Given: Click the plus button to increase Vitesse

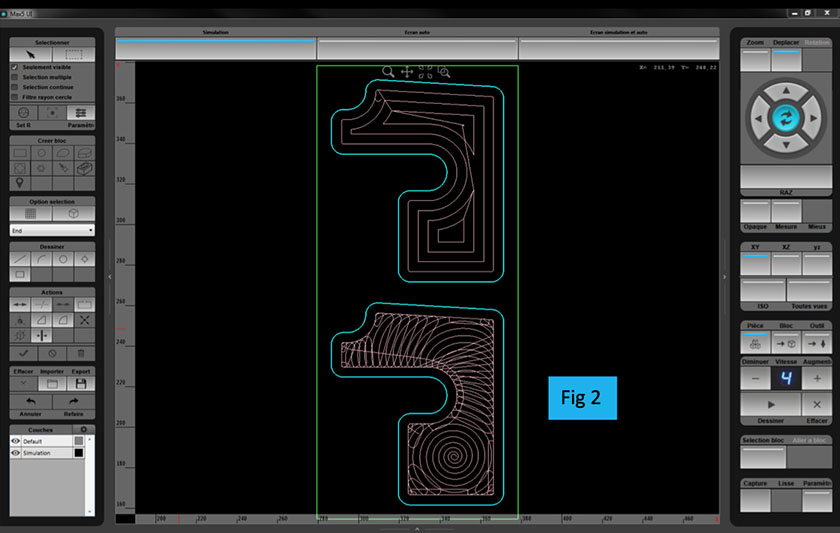Looking at the screenshot, I should (817, 378).
